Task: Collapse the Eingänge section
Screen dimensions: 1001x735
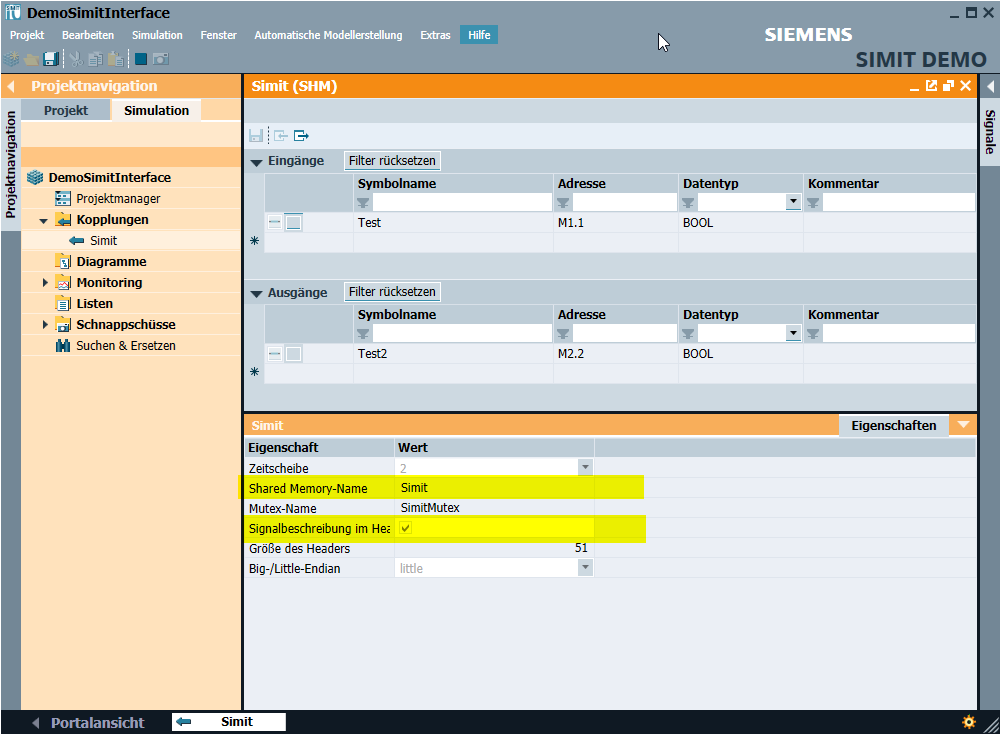Action: point(257,162)
